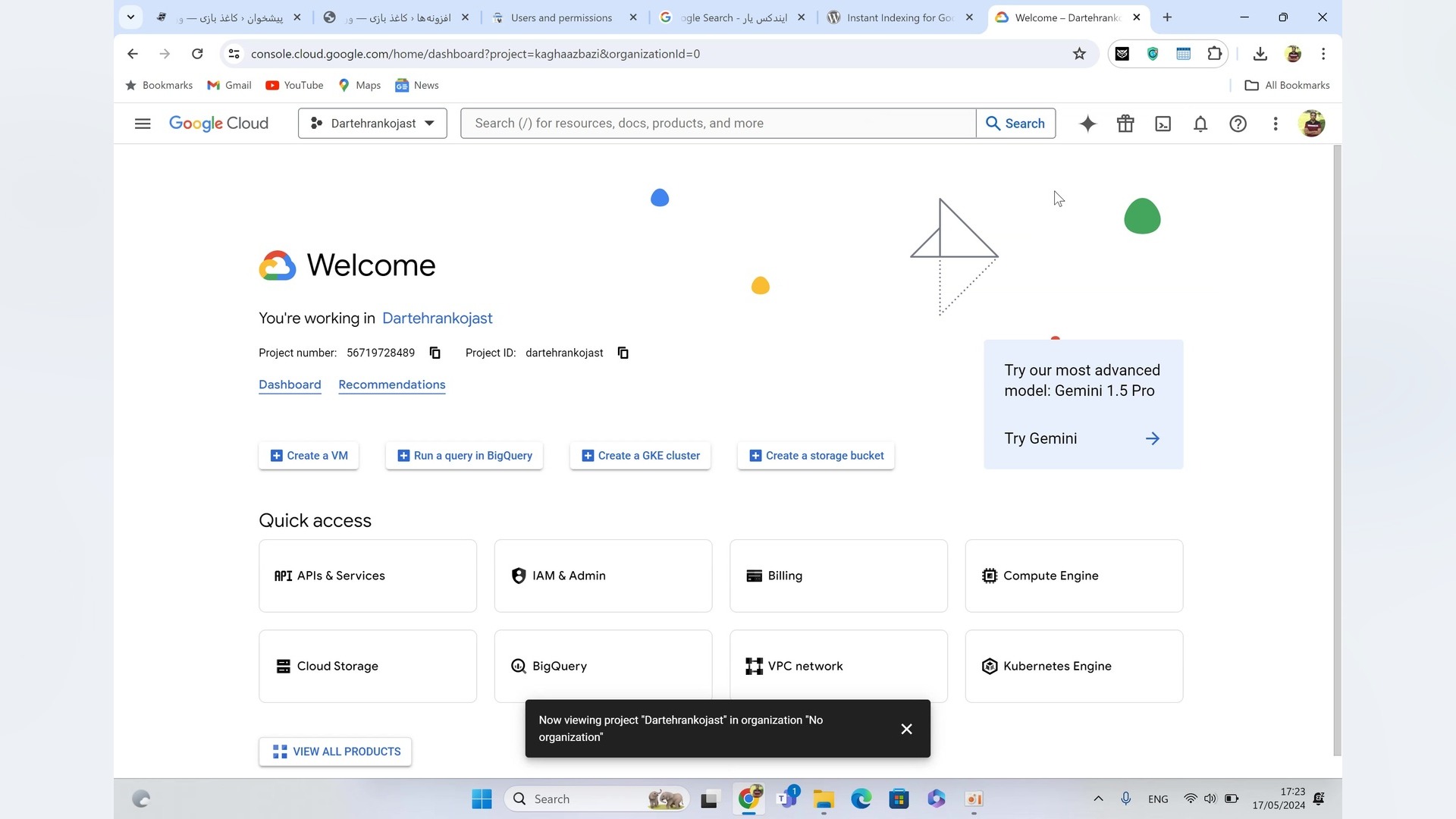Open Microsoft Store from the taskbar
This screenshot has width=1456, height=819.
click(899, 799)
